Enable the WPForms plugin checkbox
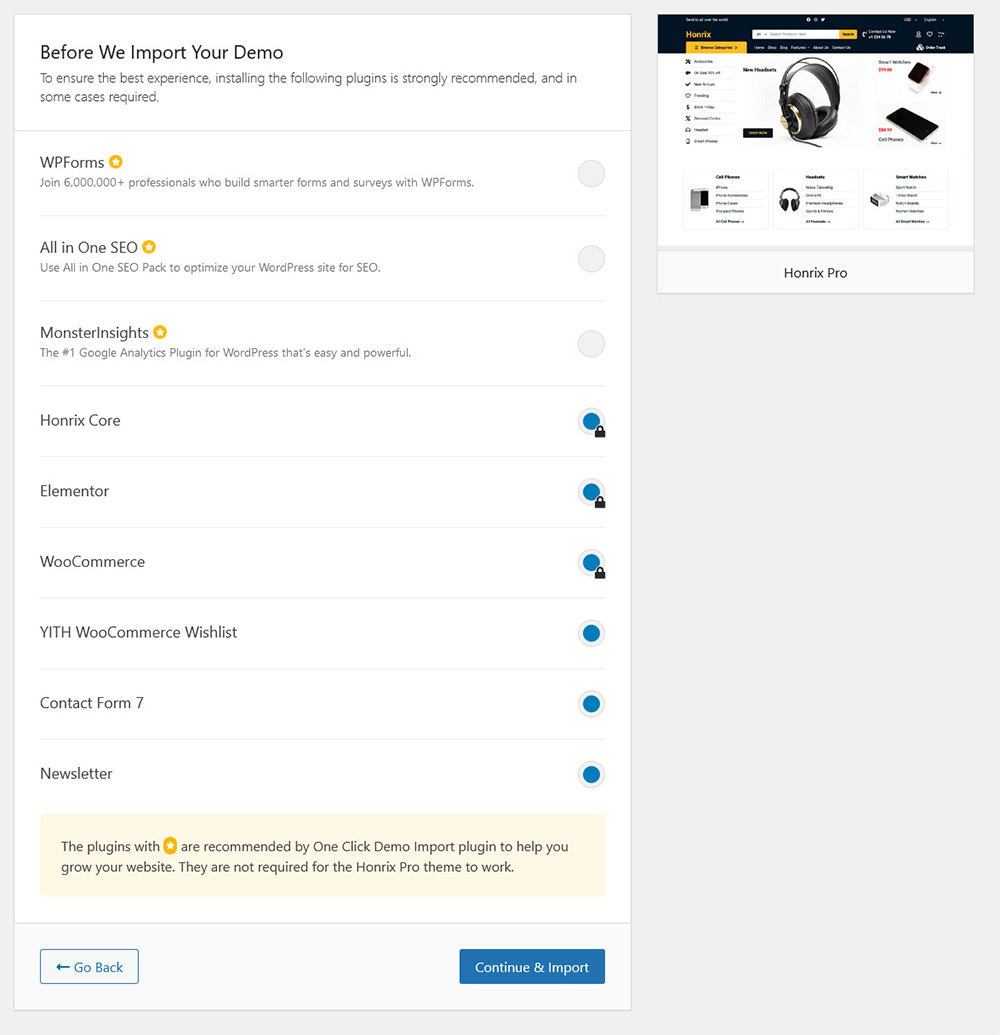Viewport: 1000px width, 1035px height. click(x=591, y=174)
